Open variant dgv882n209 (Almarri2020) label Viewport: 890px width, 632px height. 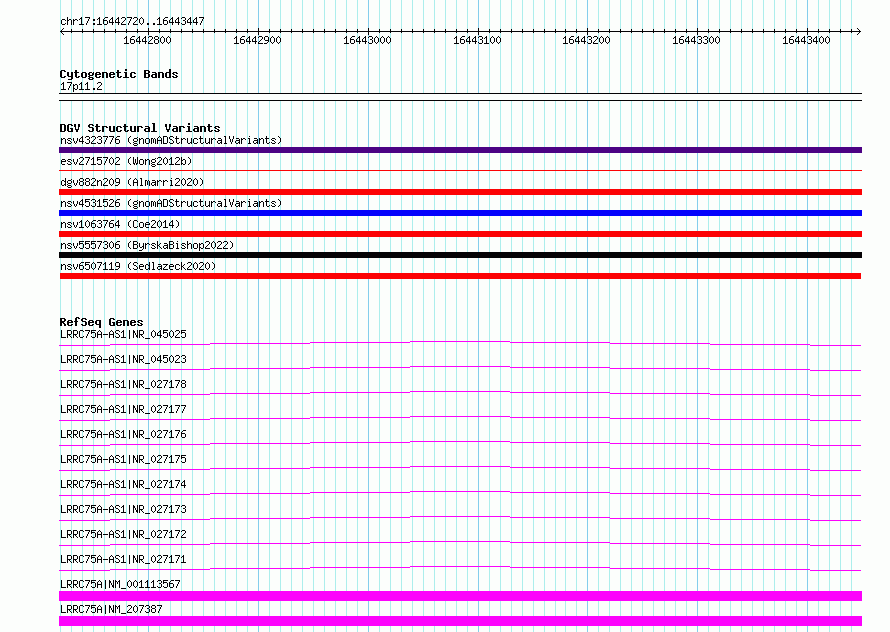pyautogui.click(x=132, y=182)
